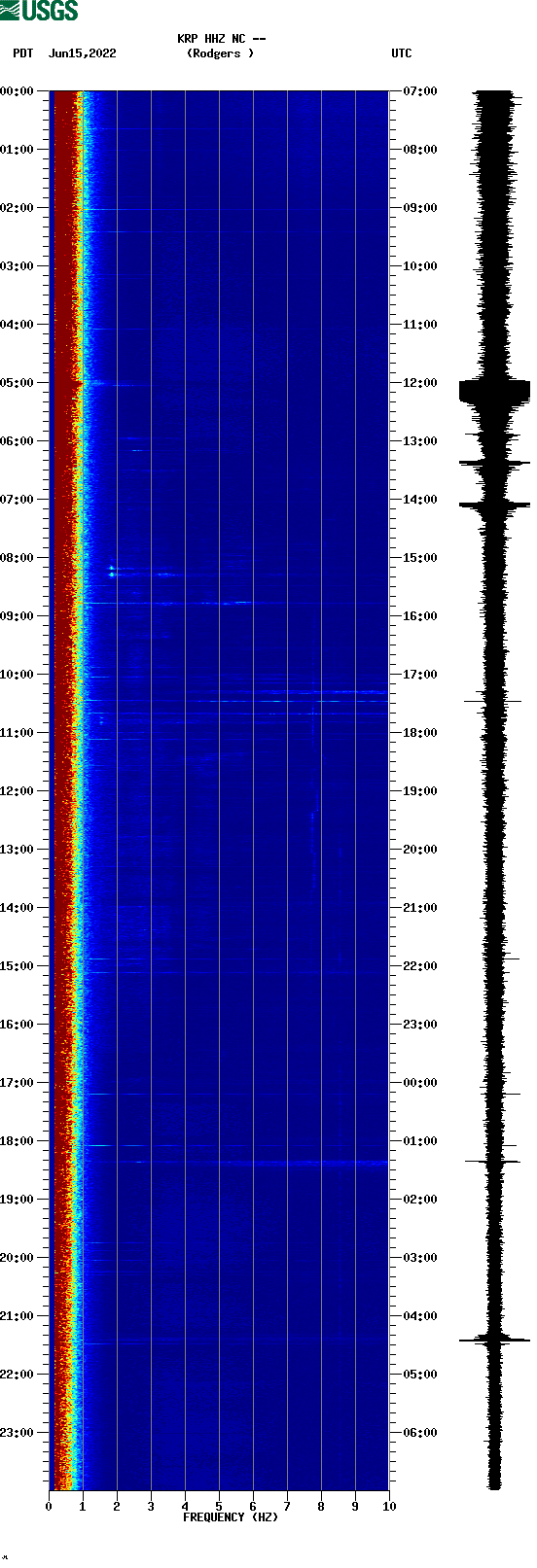Click the 12:00 PDT time label
The width and height of the screenshot is (537, 1568).
click(x=18, y=791)
